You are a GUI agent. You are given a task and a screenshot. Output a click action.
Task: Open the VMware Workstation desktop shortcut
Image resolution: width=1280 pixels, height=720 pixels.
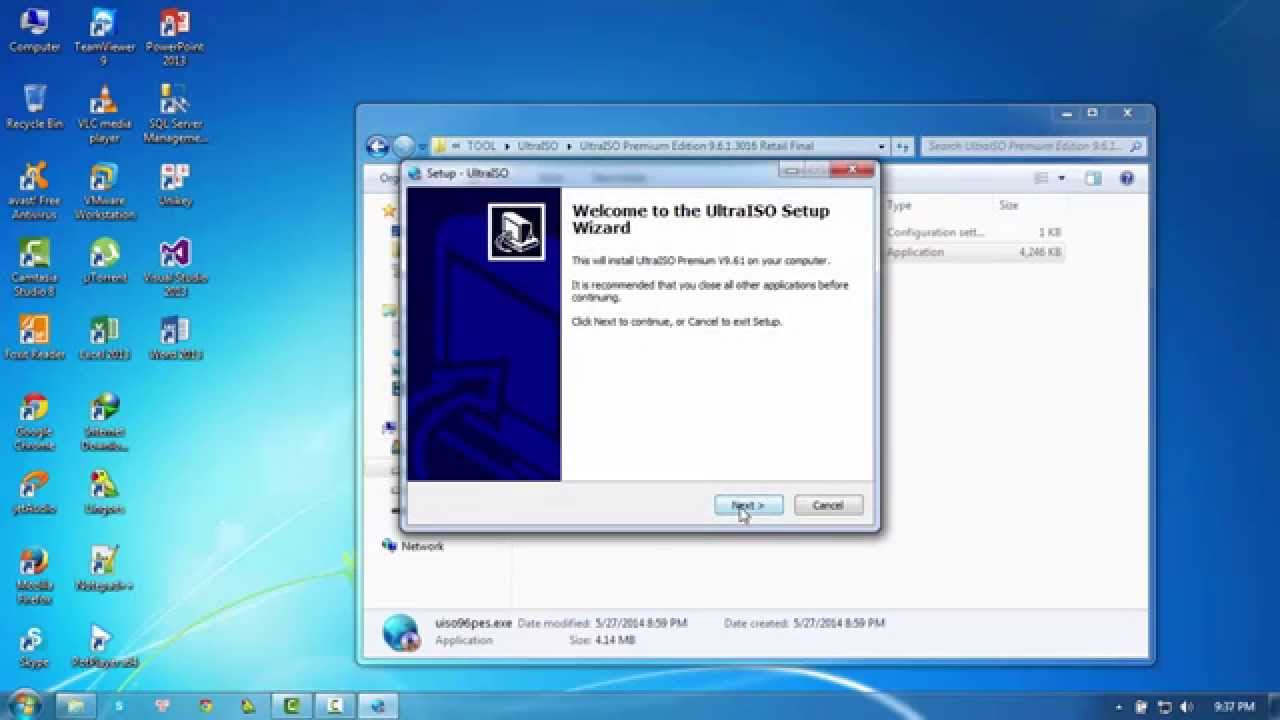tap(104, 190)
